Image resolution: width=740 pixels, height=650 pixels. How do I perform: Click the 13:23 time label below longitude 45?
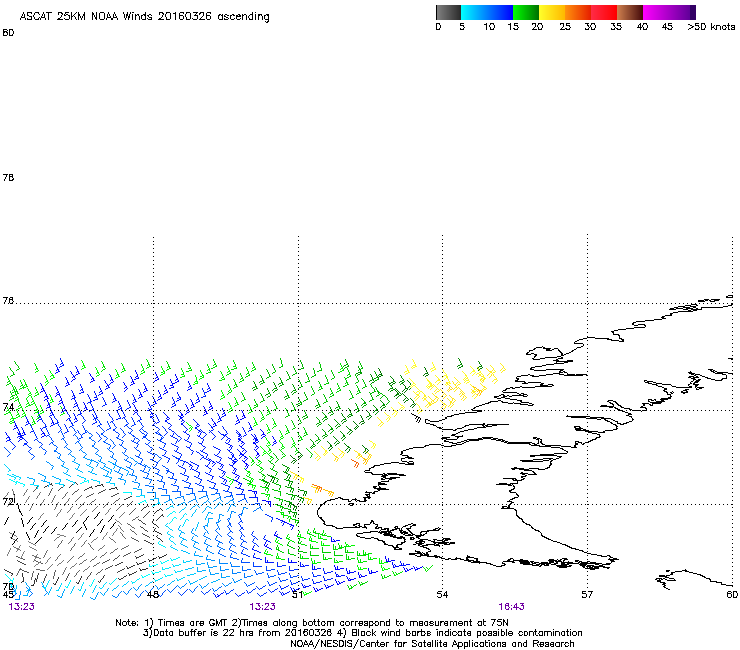22,607
